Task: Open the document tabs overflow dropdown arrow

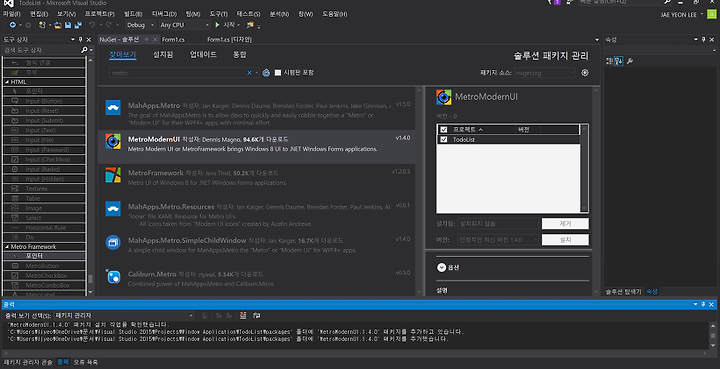Action: point(597,40)
